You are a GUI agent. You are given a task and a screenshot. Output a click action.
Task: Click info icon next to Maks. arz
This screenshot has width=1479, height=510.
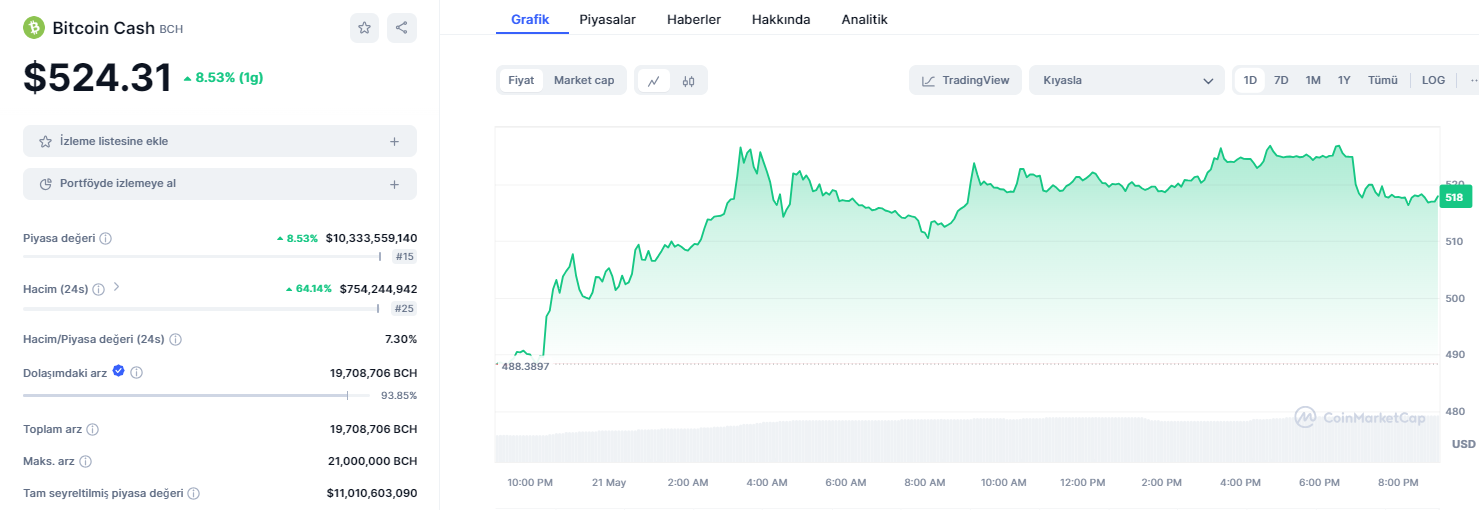[x=86, y=462]
